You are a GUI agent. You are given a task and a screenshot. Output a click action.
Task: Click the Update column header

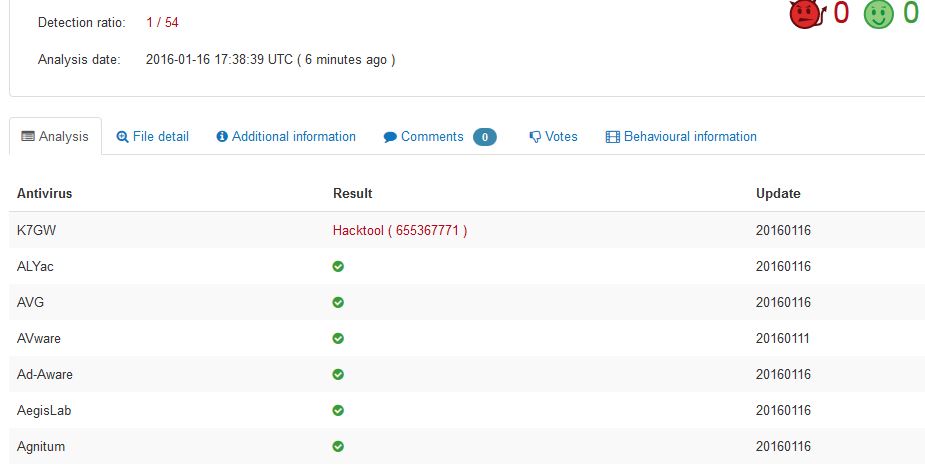(x=778, y=194)
